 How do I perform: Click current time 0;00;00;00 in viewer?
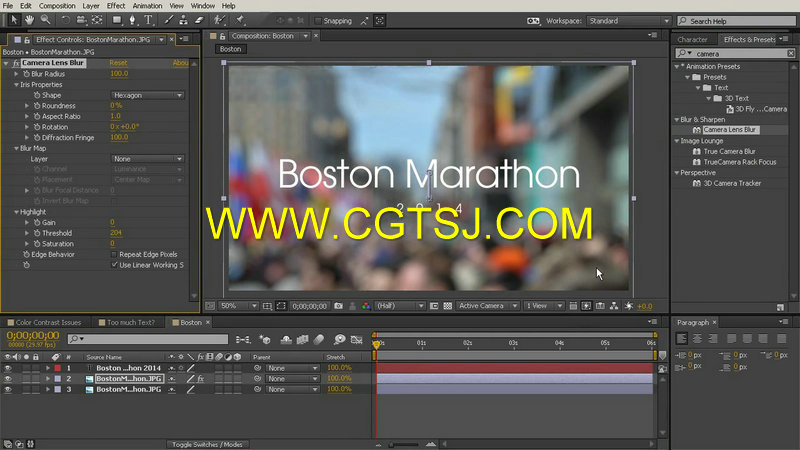click(x=309, y=306)
